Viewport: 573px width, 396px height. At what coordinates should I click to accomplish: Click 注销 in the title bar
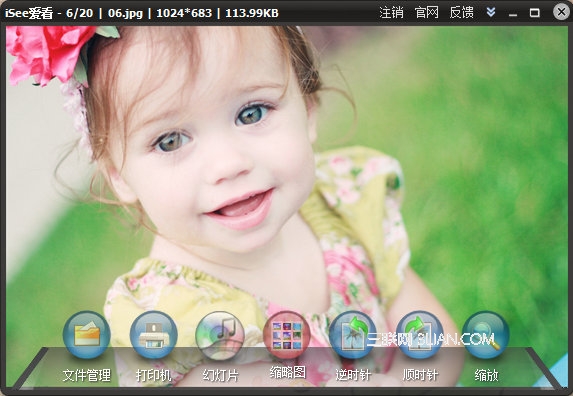coord(391,13)
